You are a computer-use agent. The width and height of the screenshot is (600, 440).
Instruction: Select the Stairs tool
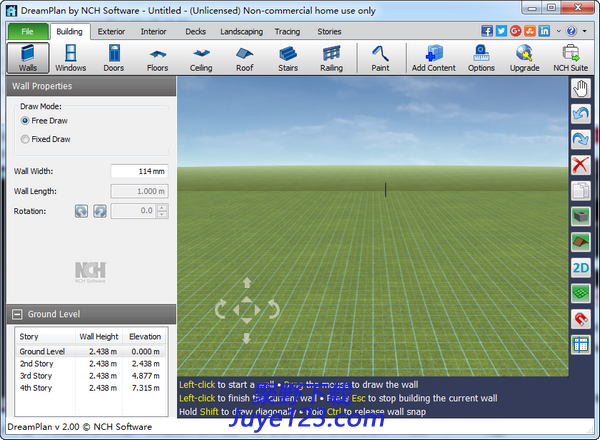pos(288,58)
